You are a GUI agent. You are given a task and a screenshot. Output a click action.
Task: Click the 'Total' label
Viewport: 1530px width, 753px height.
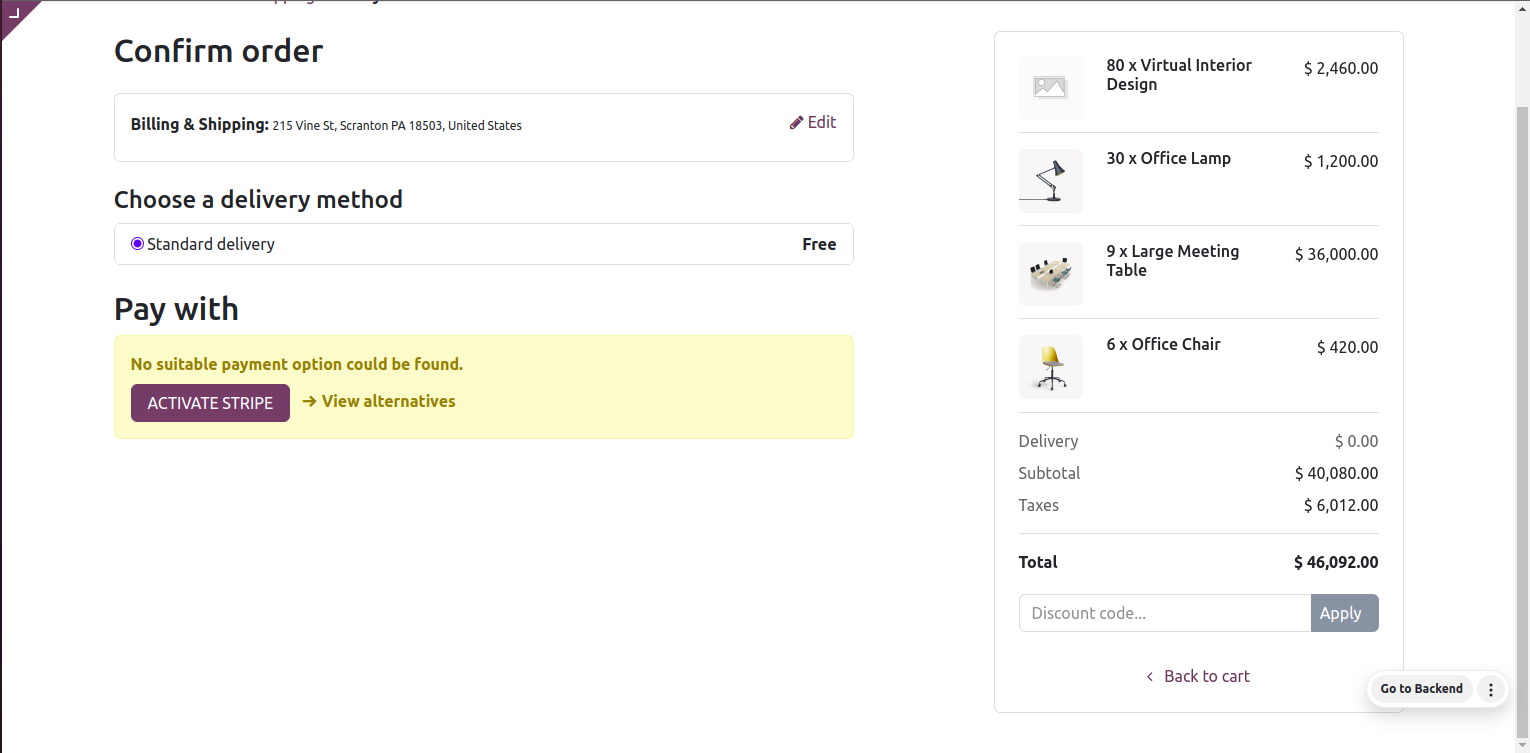1038,562
